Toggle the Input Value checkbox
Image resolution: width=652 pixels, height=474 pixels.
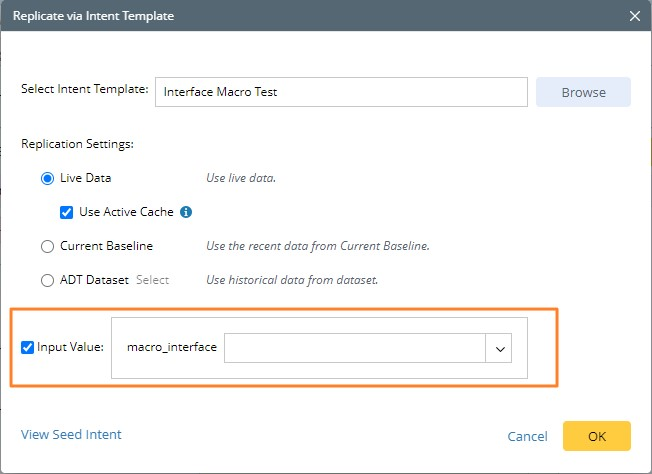click(28, 348)
